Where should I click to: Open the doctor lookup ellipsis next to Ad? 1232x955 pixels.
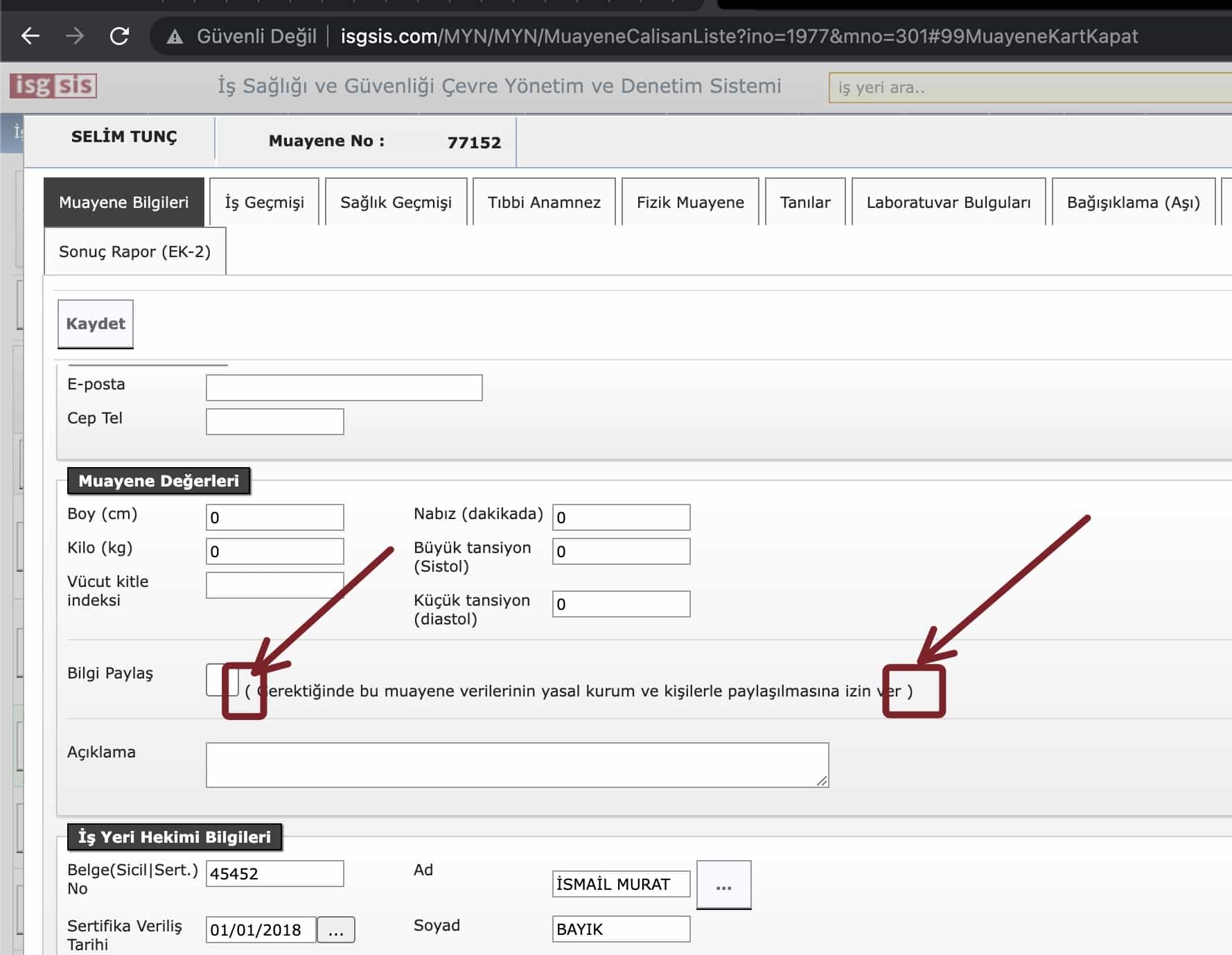click(x=723, y=885)
